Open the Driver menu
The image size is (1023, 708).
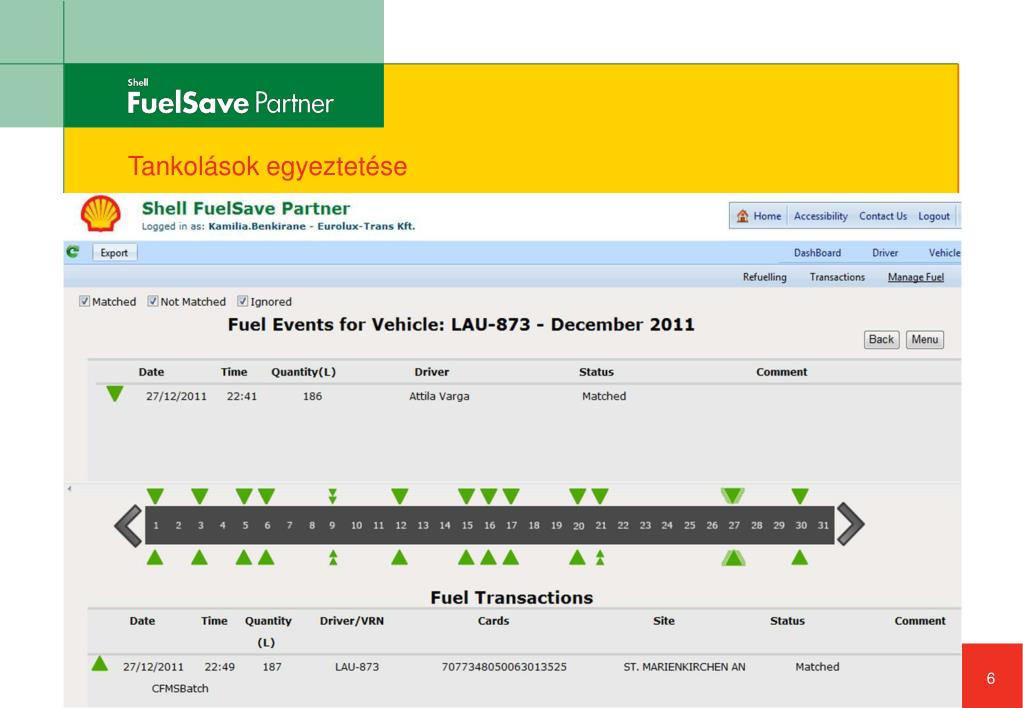tap(885, 253)
